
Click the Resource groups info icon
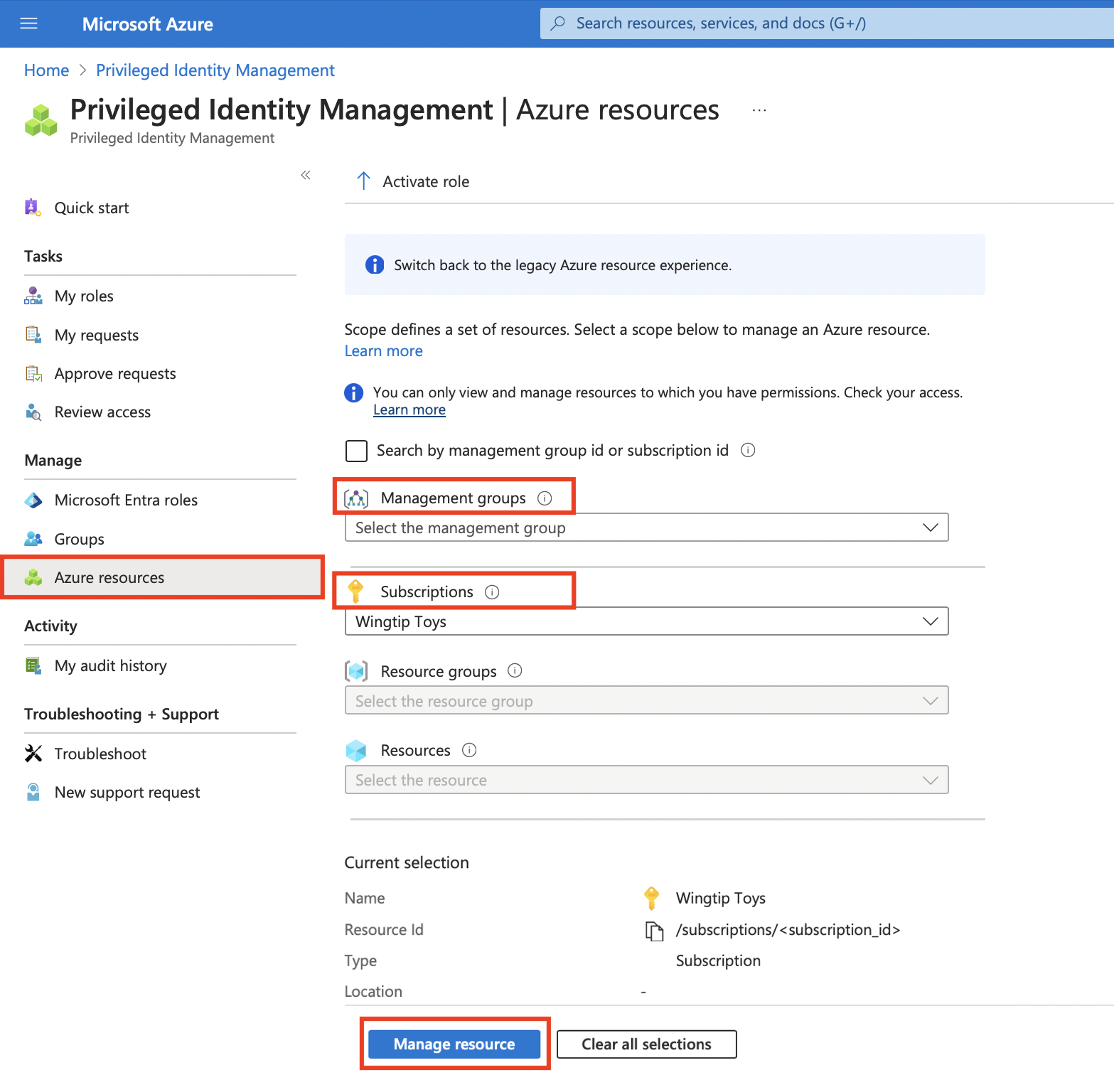click(515, 670)
